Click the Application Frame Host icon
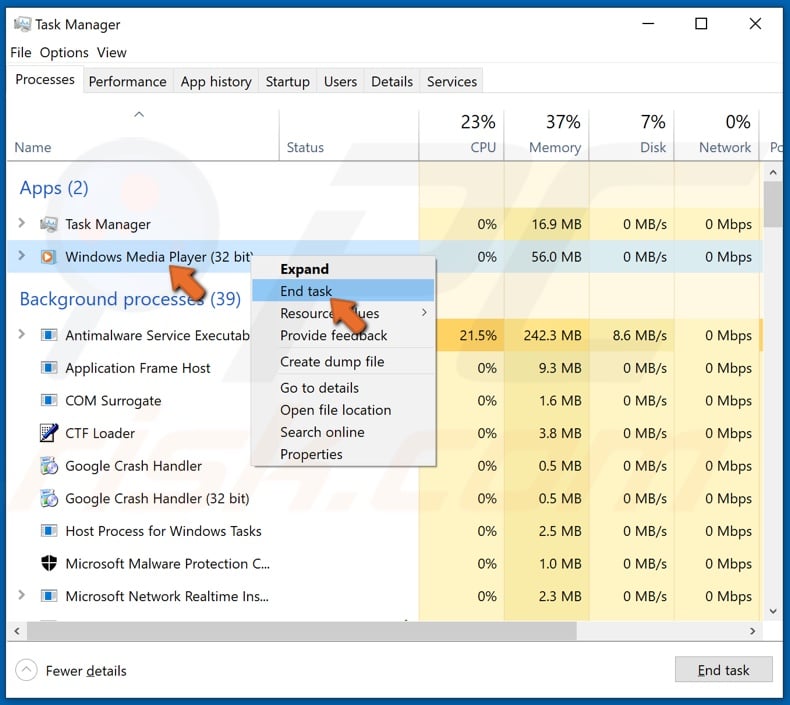The image size is (790, 705). (48, 368)
